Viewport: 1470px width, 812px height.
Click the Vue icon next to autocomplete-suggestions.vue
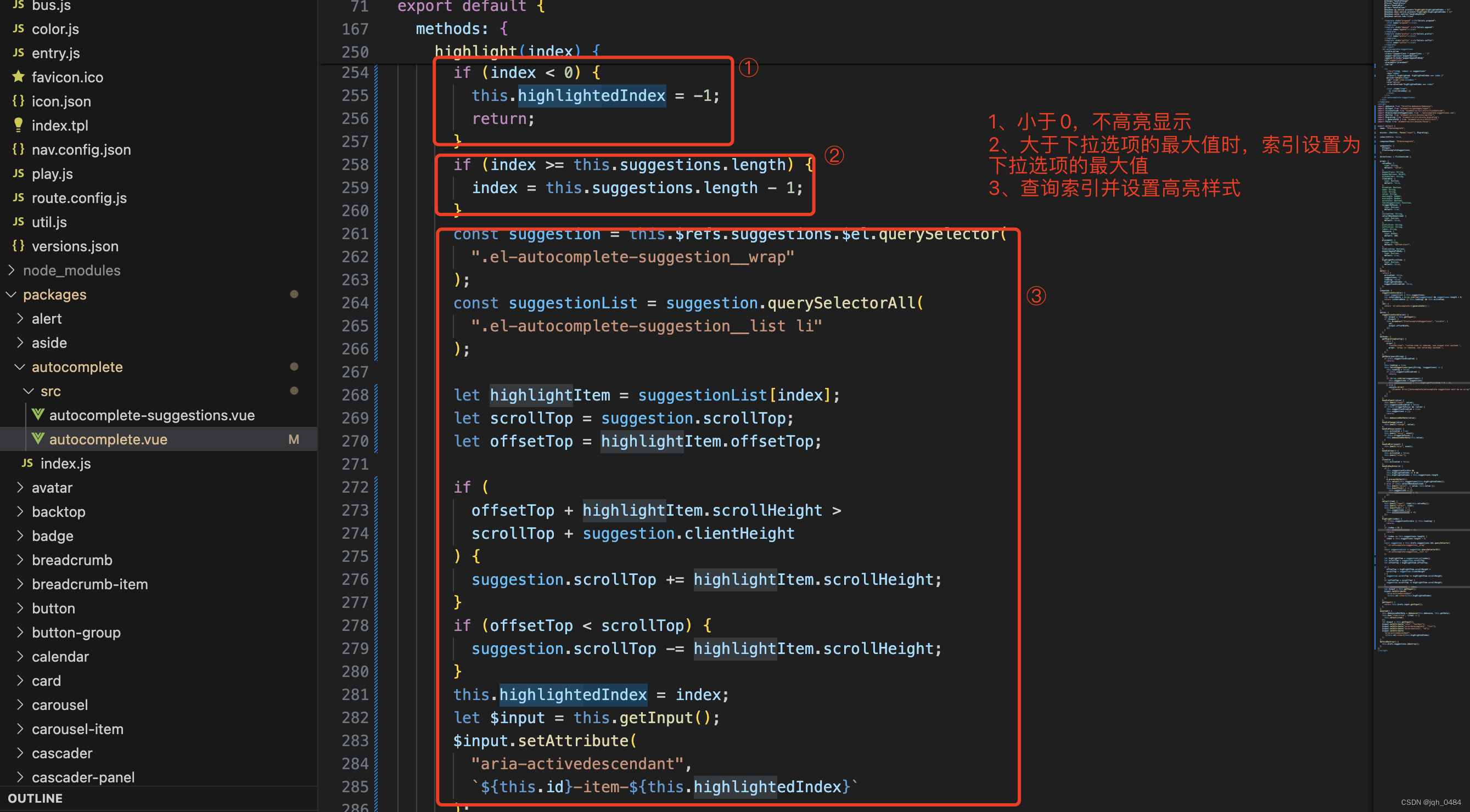38,415
